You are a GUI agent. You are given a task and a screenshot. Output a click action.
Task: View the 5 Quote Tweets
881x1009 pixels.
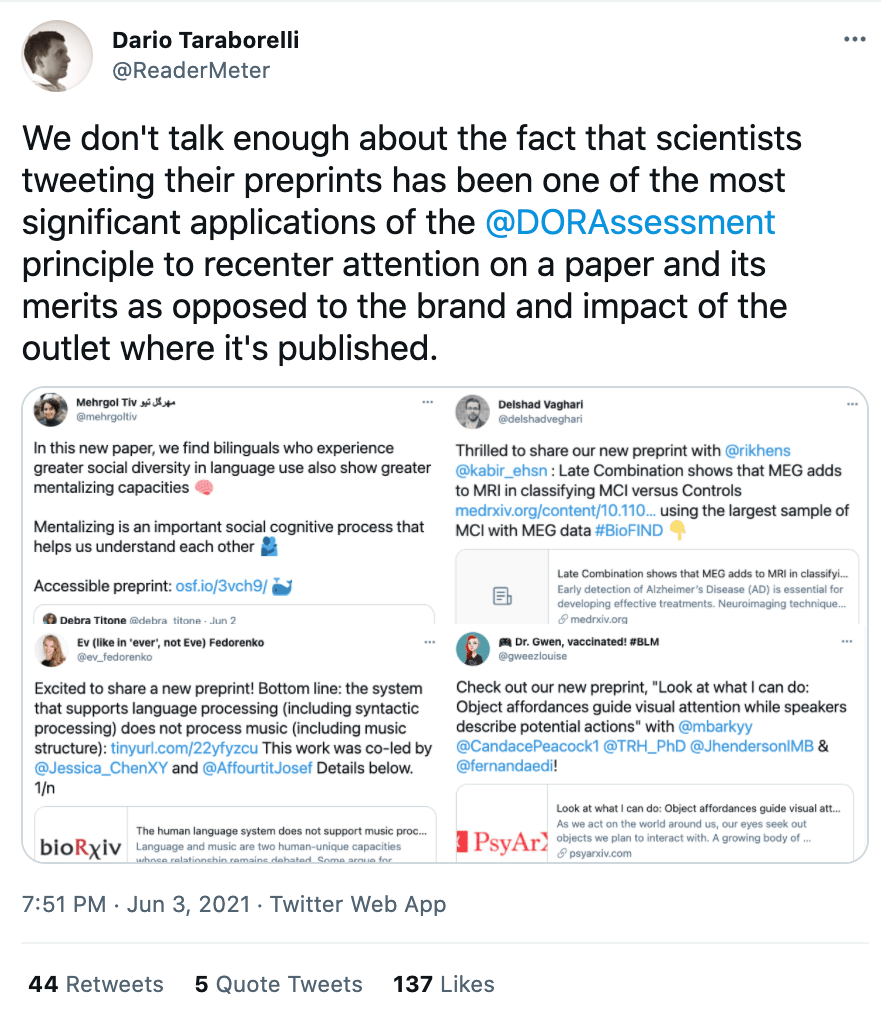tap(278, 984)
